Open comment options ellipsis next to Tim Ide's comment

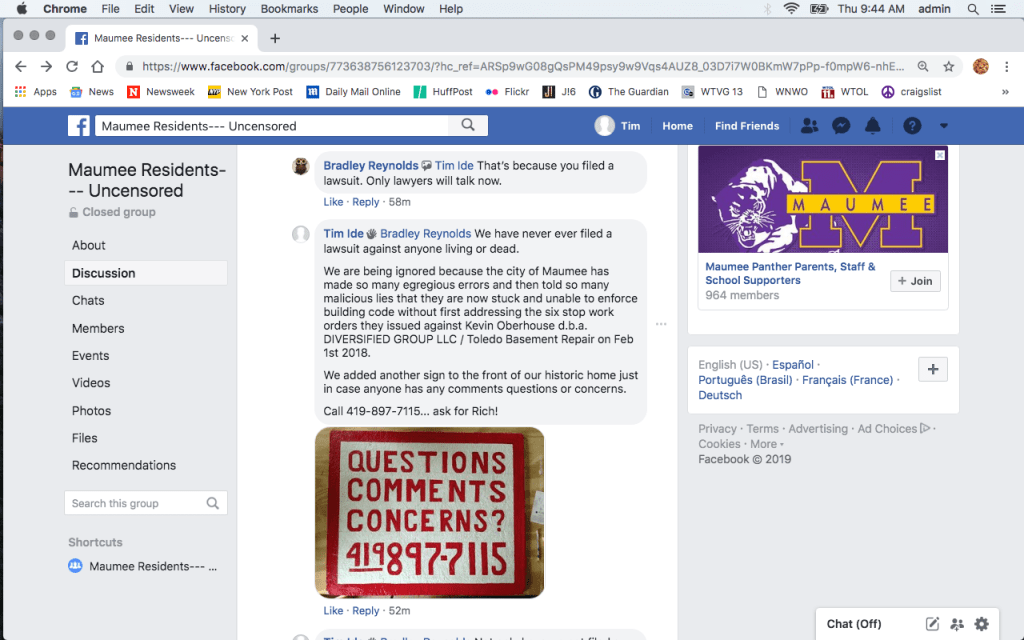(660, 324)
